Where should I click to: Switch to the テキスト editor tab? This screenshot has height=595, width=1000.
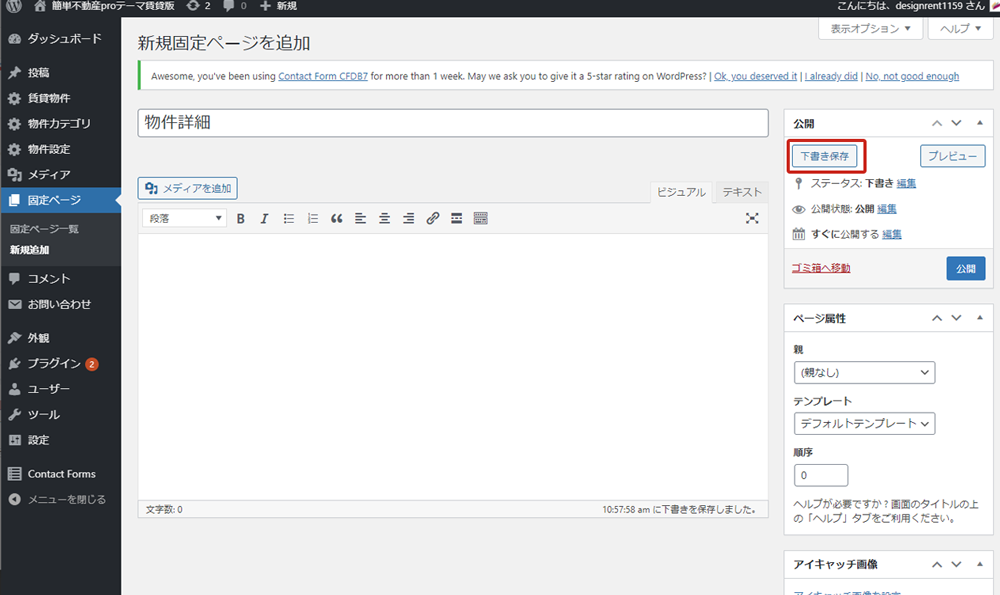tap(742, 192)
